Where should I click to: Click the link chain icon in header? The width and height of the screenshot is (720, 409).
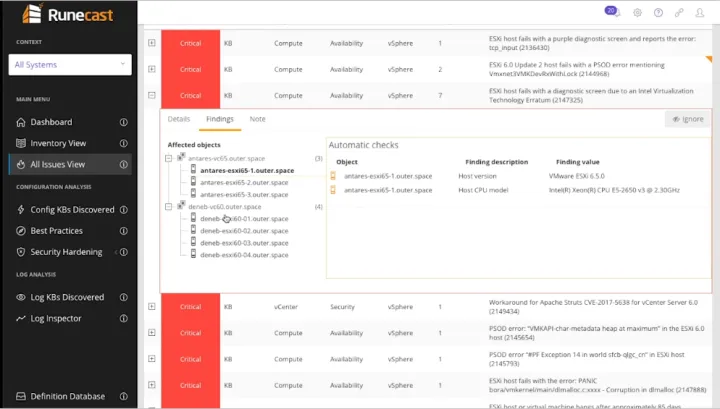[x=681, y=13]
